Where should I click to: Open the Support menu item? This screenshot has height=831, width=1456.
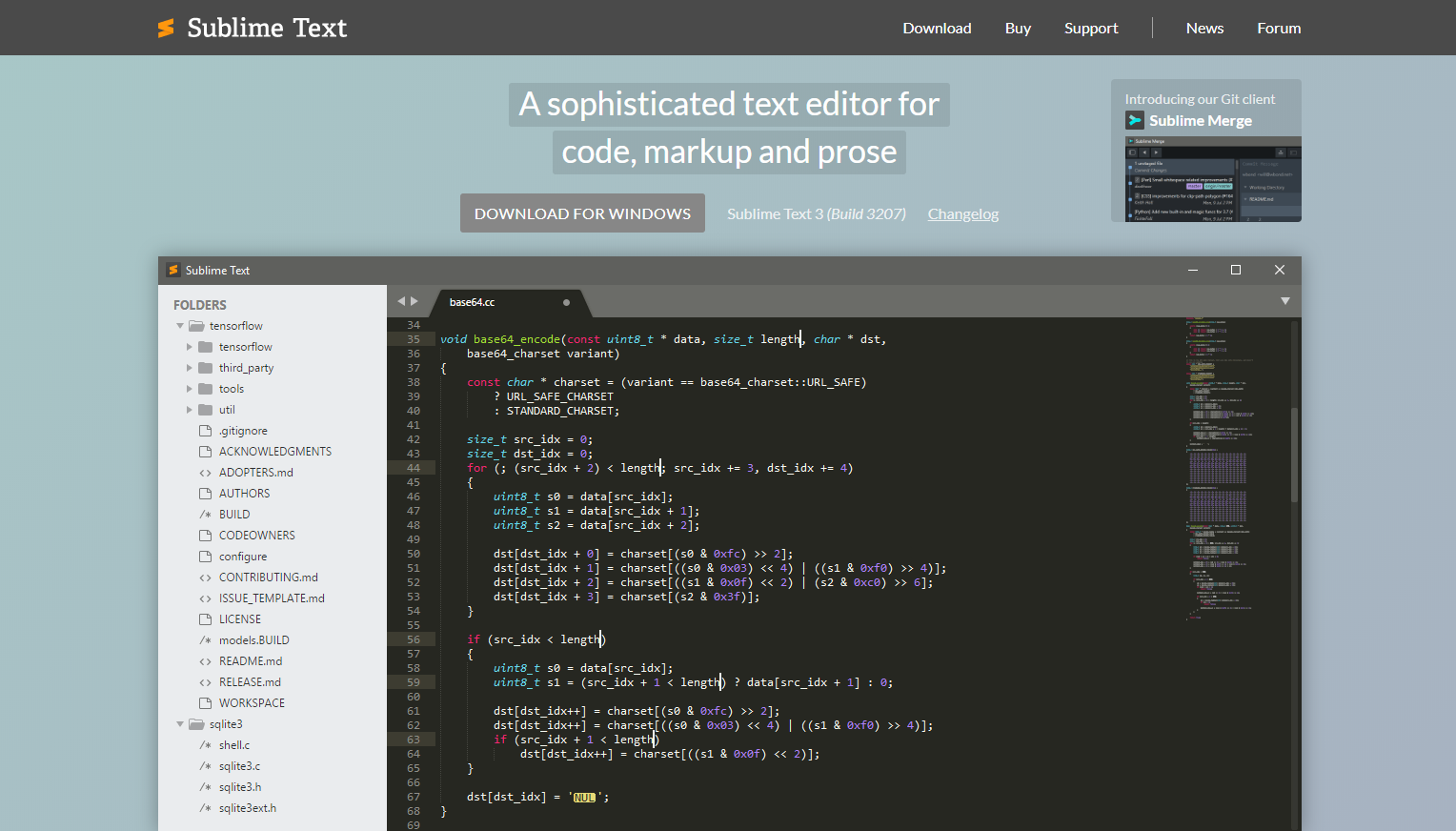[x=1091, y=29]
